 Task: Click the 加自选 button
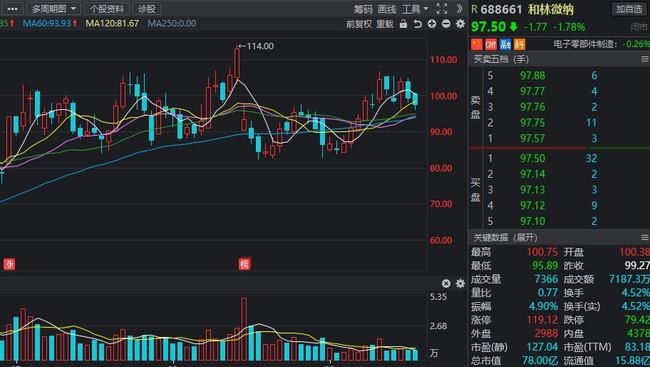coord(629,9)
